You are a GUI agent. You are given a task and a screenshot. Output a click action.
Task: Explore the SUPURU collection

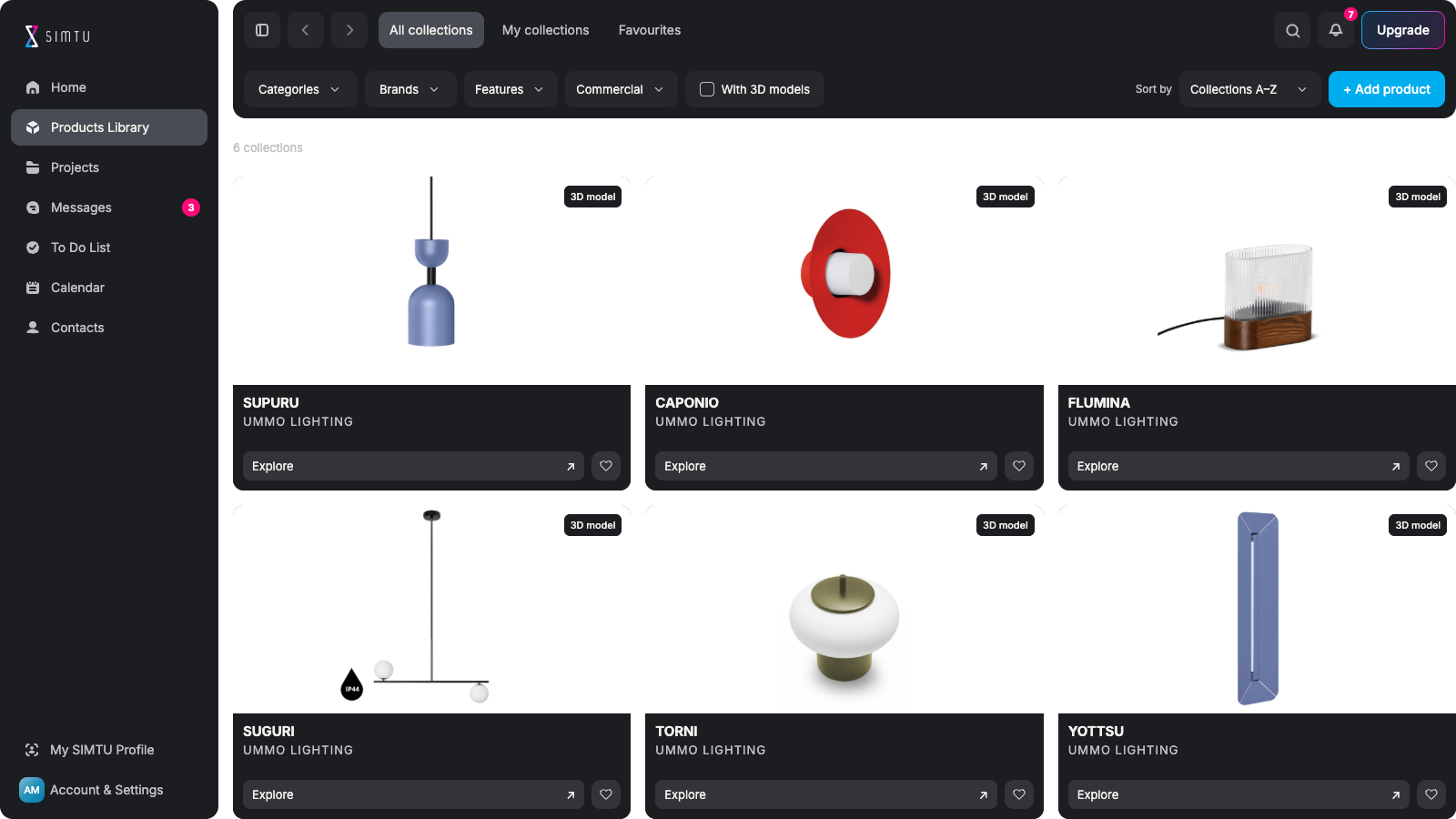[x=413, y=466]
